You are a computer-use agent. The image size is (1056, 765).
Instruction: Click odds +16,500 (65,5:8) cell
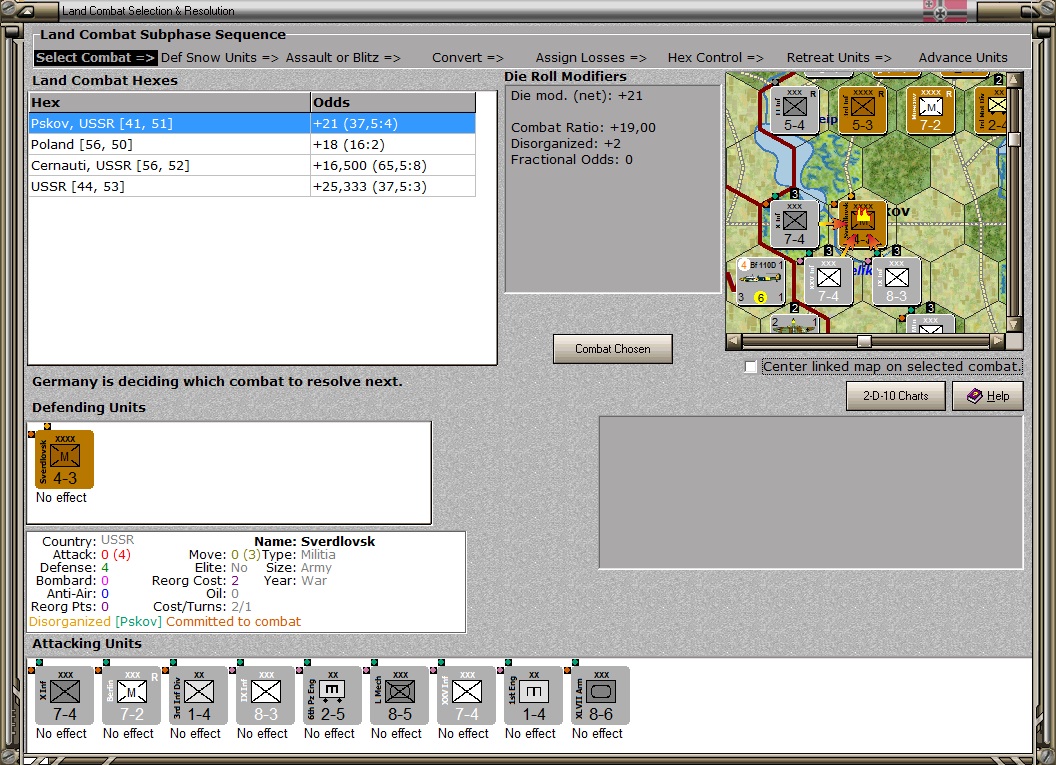click(393, 166)
